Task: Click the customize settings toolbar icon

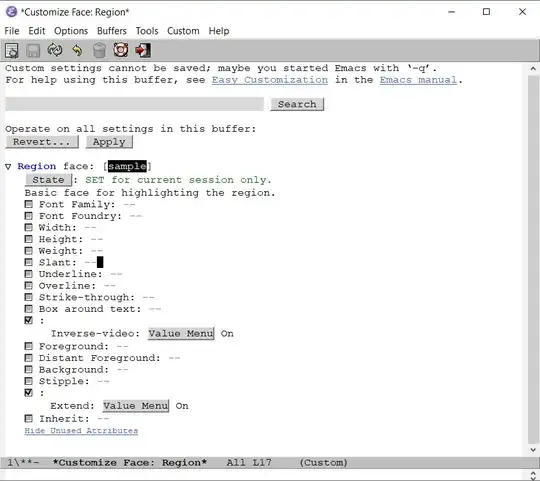Action: pyautogui.click(x=12, y=51)
